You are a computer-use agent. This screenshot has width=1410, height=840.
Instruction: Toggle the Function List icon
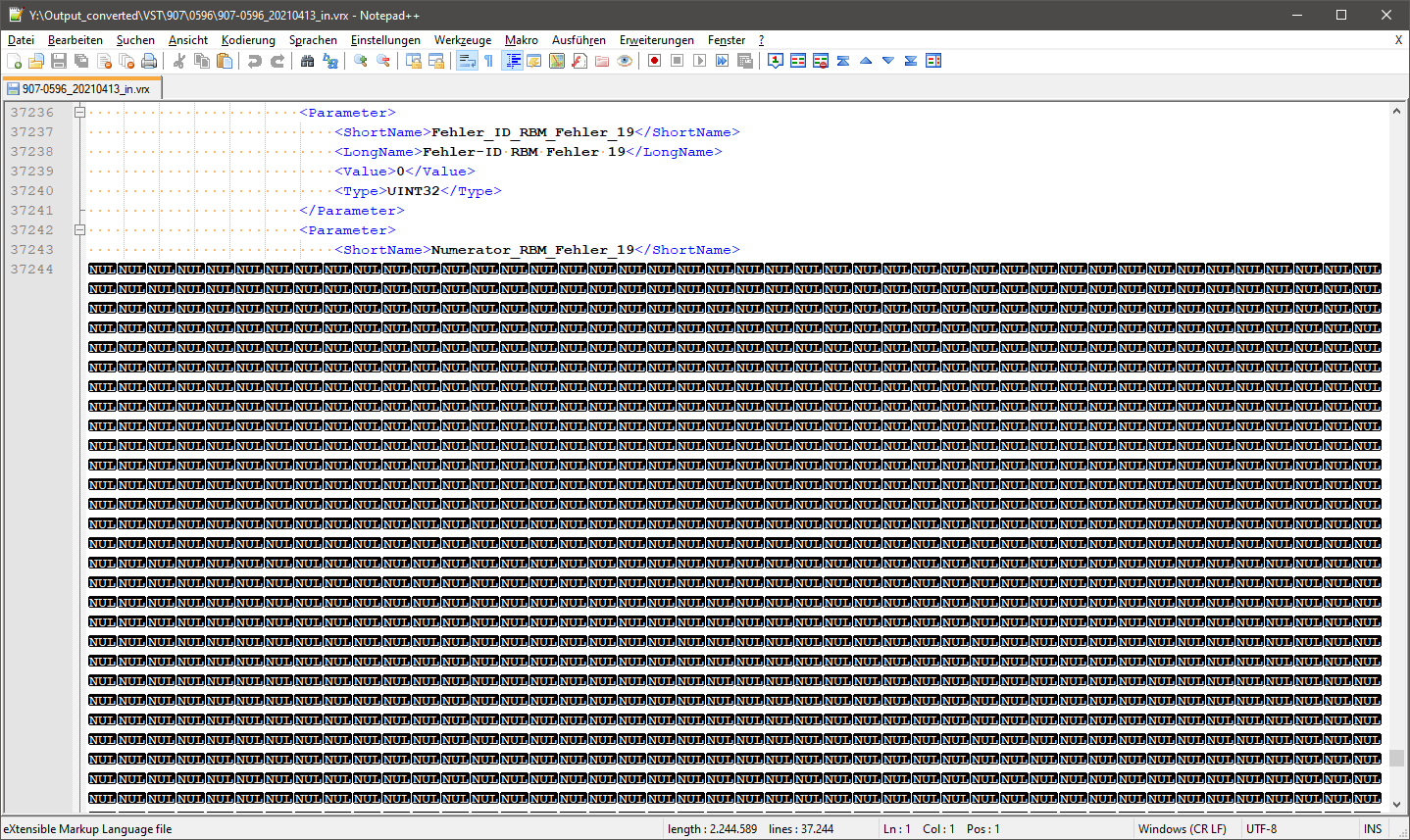[579, 61]
